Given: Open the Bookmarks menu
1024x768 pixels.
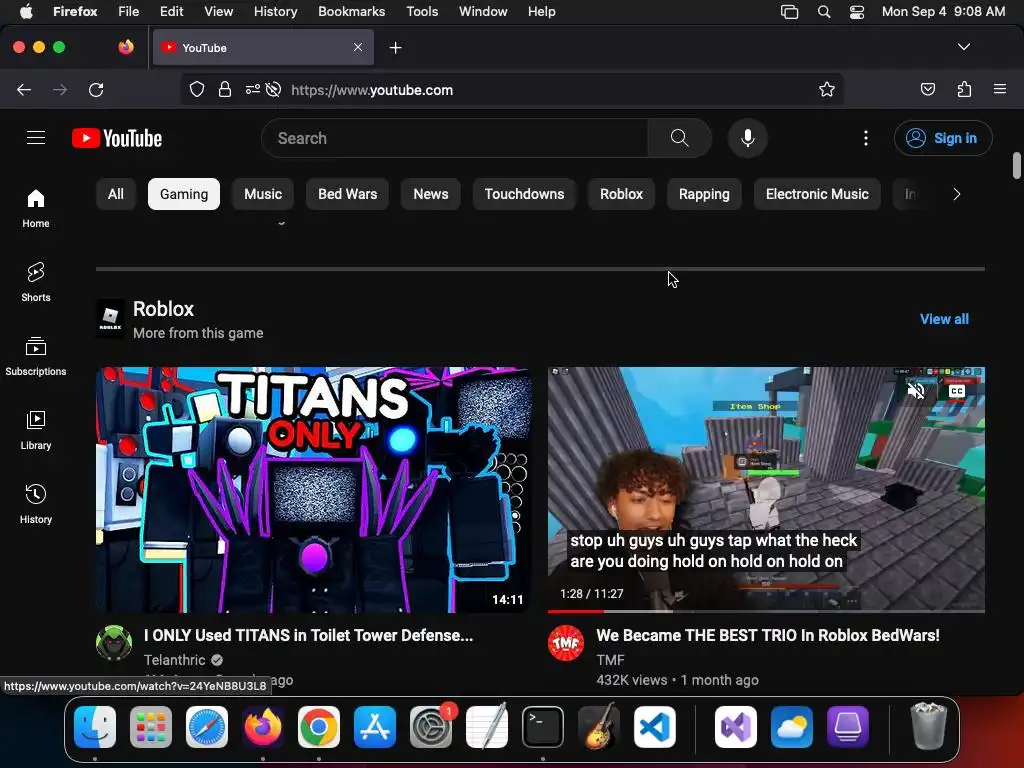Looking at the screenshot, I should click(x=351, y=12).
